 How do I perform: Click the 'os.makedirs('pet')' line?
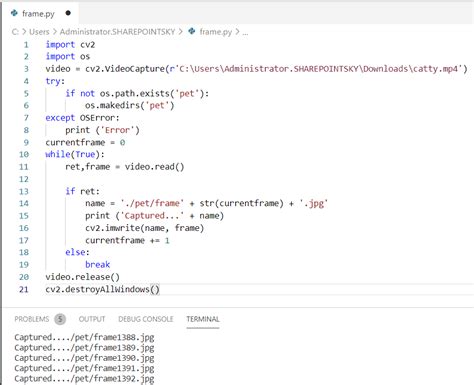coord(130,106)
